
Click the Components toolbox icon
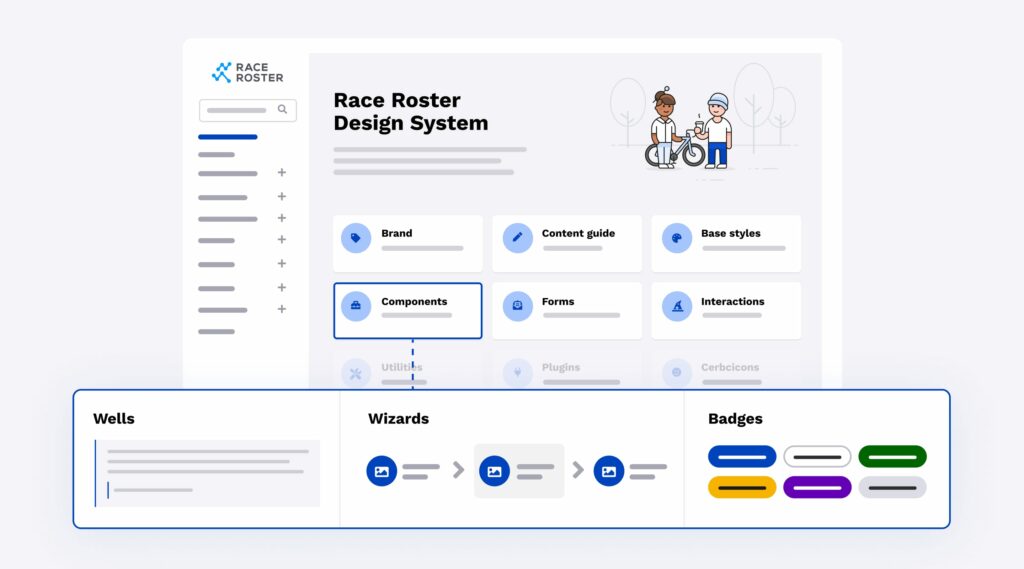(356, 306)
